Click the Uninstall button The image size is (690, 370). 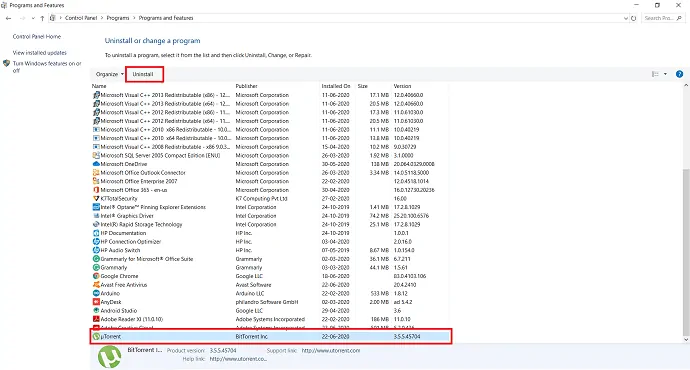pos(143,74)
